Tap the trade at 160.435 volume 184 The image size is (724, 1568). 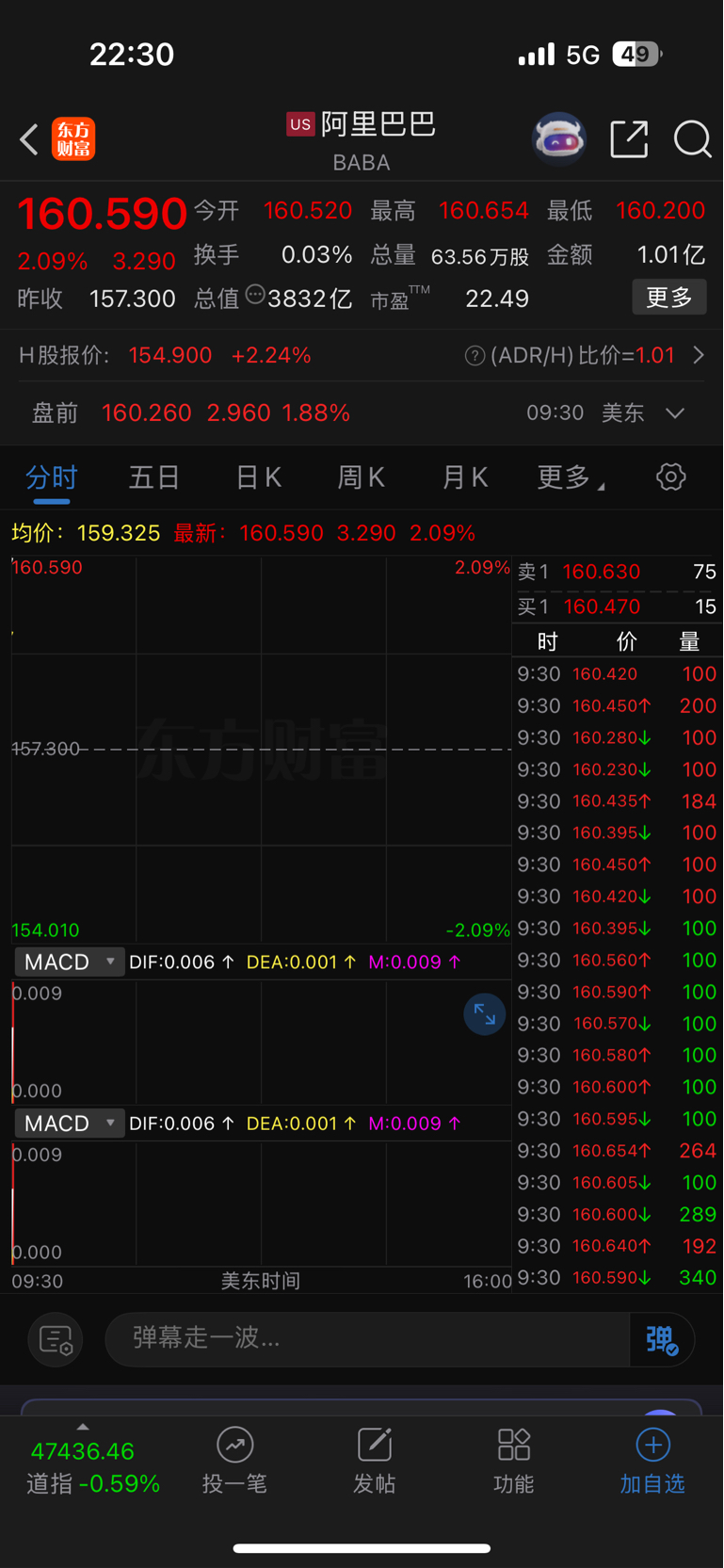point(617,801)
